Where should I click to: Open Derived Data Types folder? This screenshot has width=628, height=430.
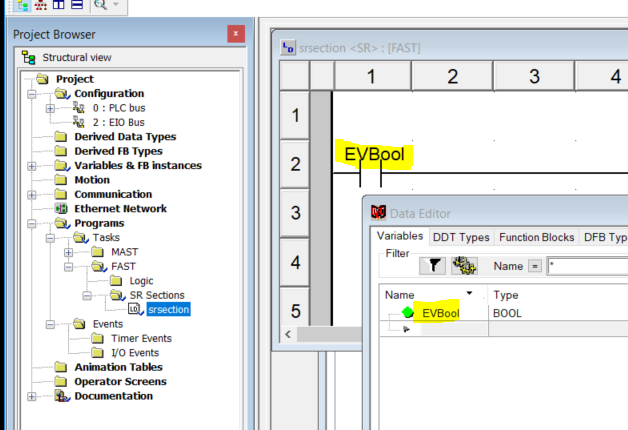point(125,137)
